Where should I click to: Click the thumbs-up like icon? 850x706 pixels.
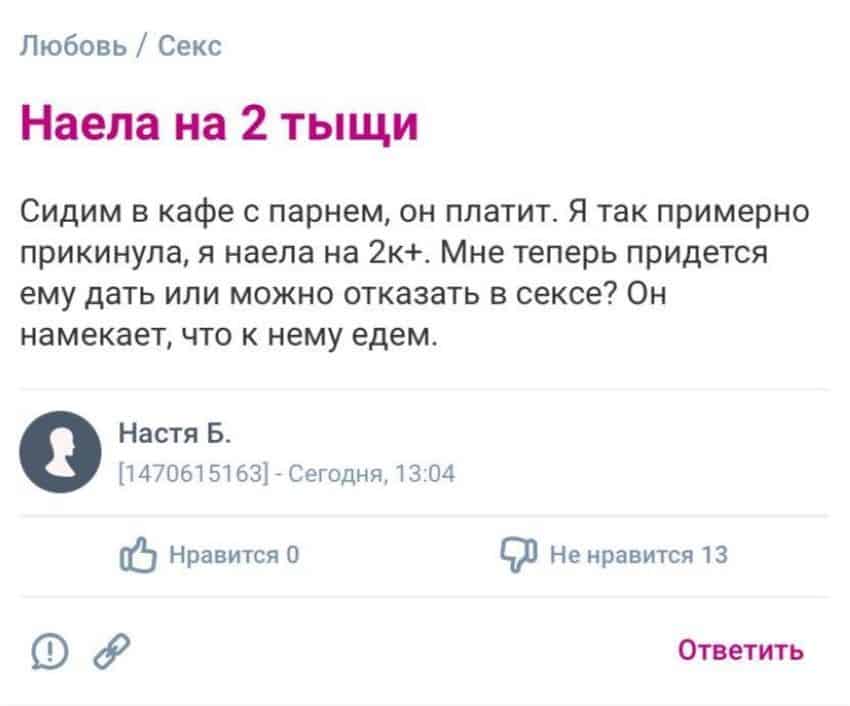click(138, 555)
